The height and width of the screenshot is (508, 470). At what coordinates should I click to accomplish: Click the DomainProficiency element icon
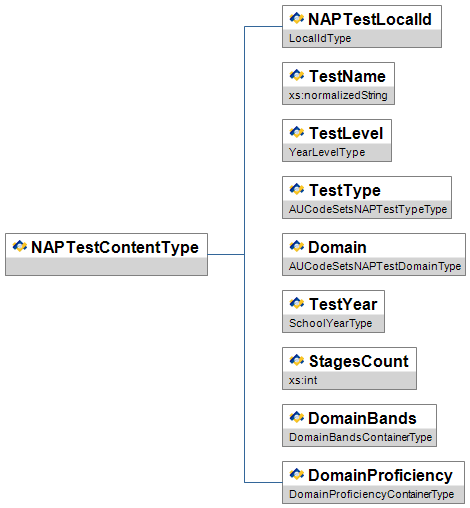[x=297, y=475]
